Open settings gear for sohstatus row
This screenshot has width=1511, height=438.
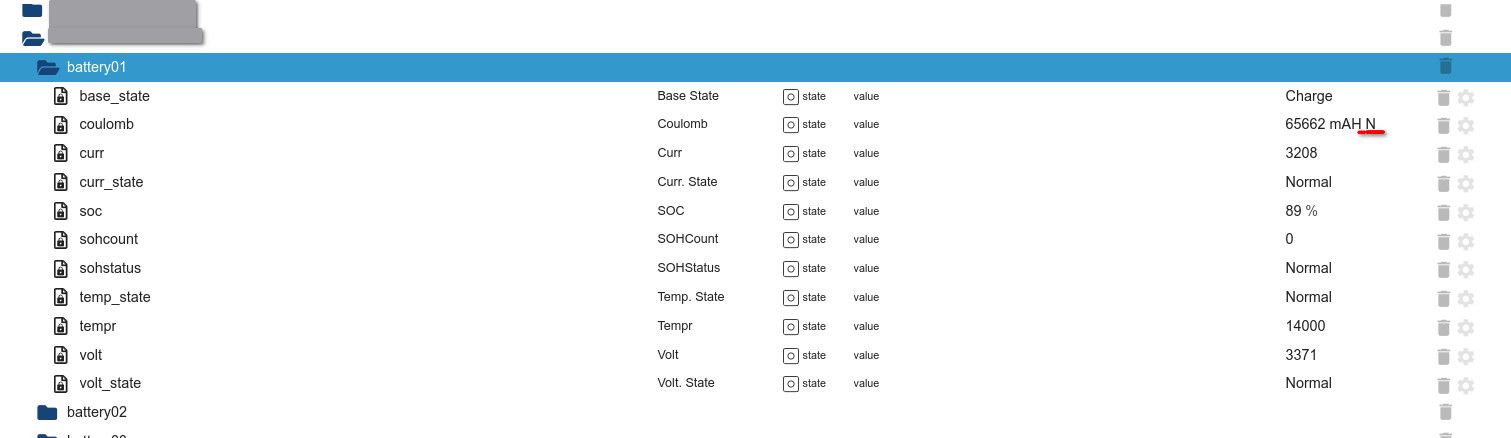[1466, 270]
